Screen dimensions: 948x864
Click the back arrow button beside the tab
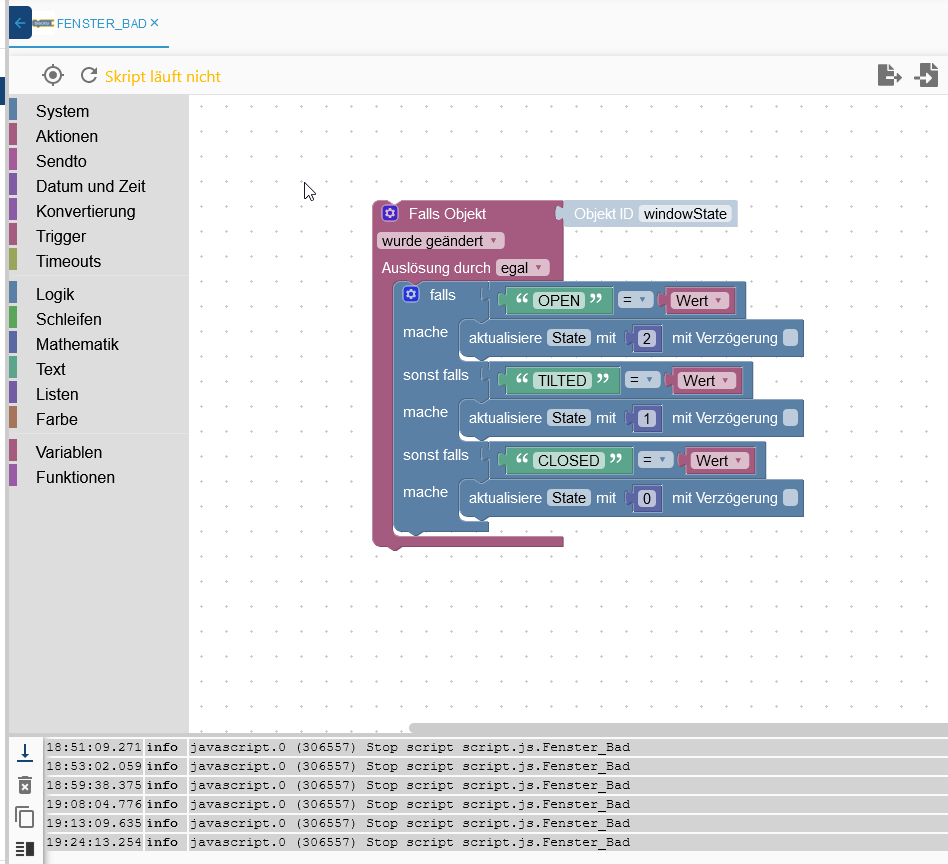click(x=20, y=22)
